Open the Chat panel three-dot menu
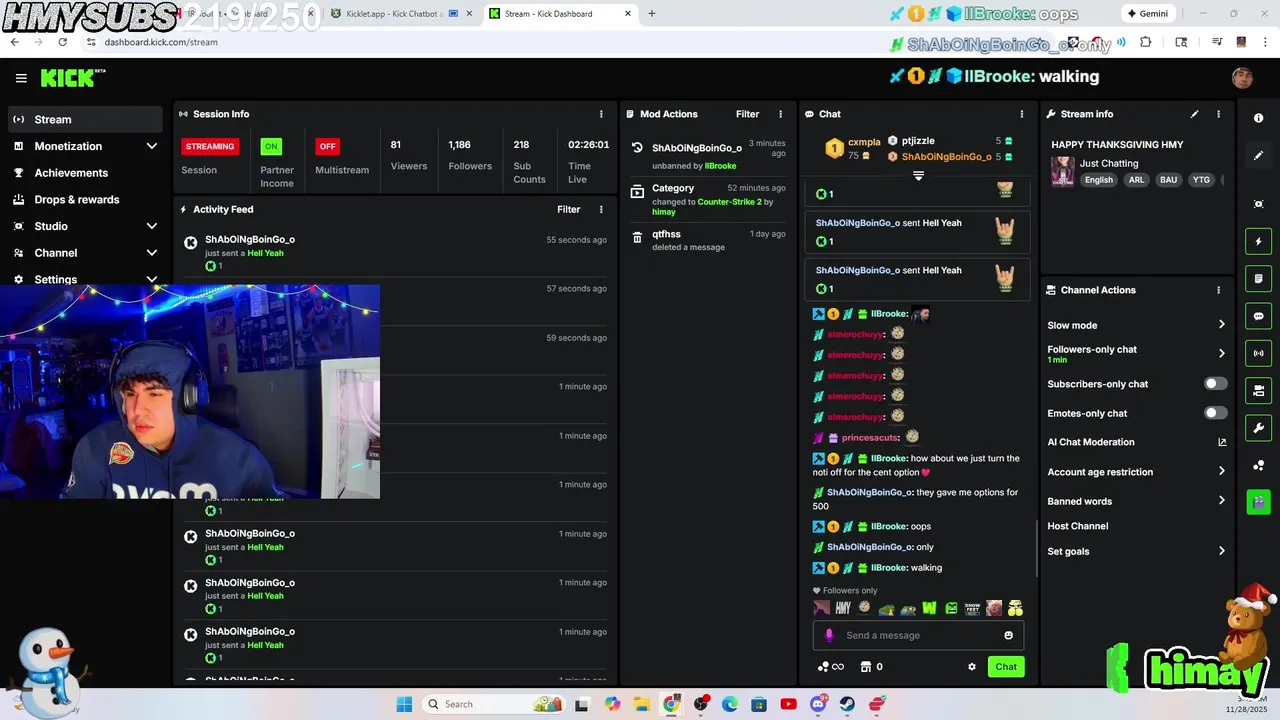Screen dimensions: 1280x720 pos(1021,114)
